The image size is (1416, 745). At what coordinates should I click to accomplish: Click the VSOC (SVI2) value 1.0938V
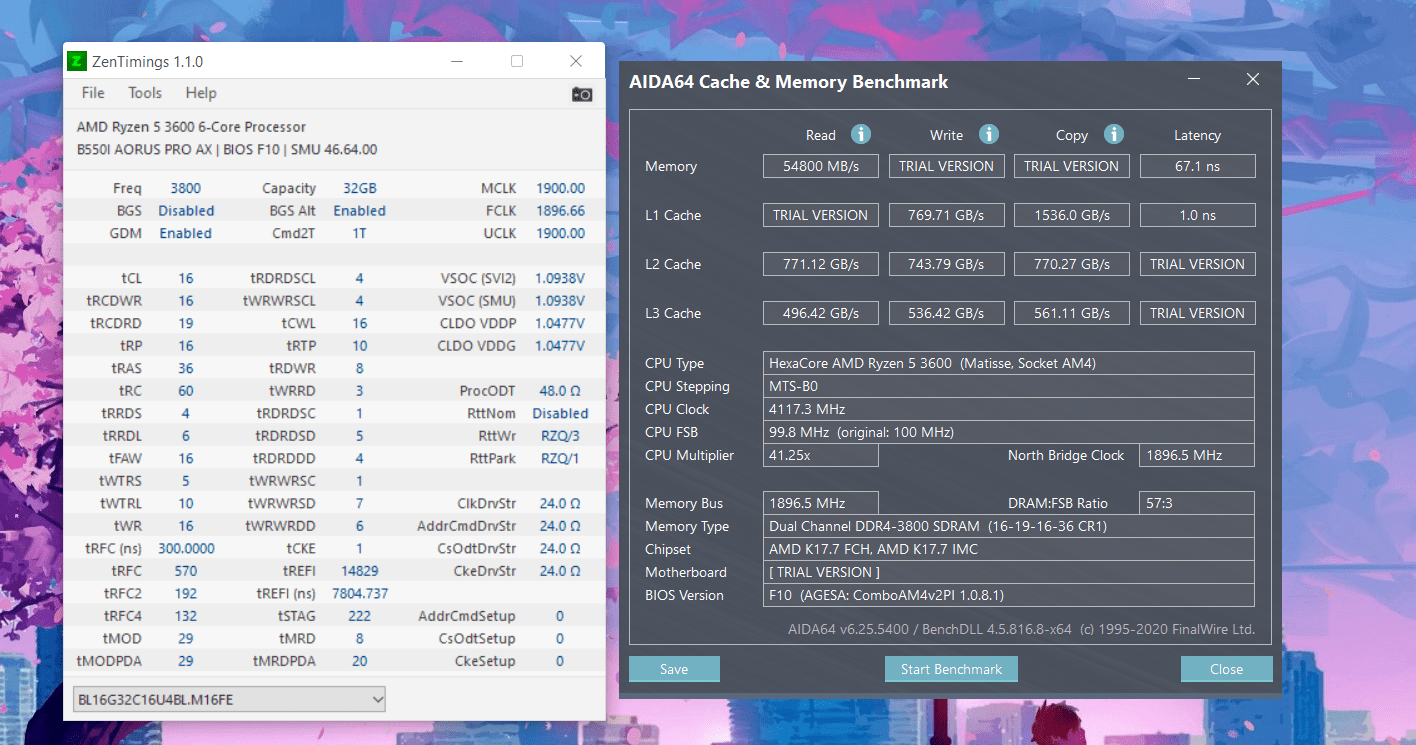[x=560, y=278]
